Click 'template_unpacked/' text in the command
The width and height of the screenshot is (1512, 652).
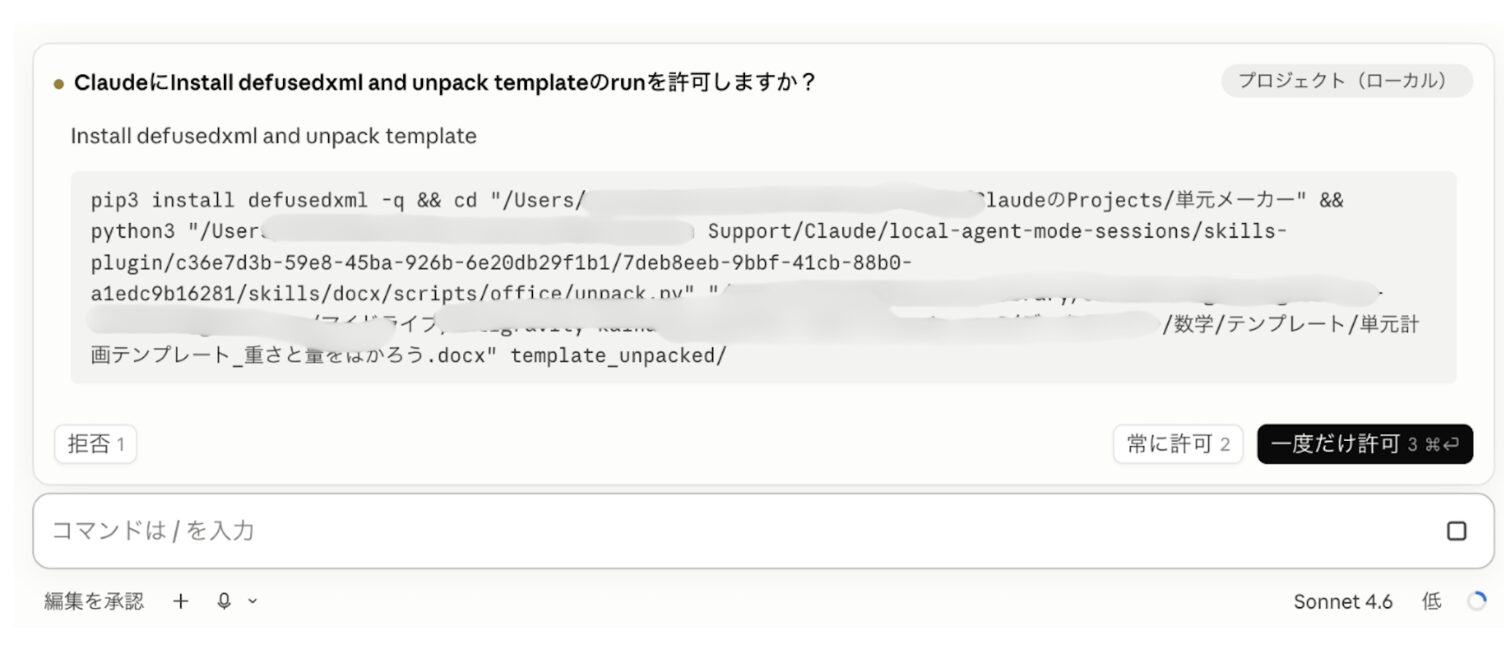click(x=618, y=355)
